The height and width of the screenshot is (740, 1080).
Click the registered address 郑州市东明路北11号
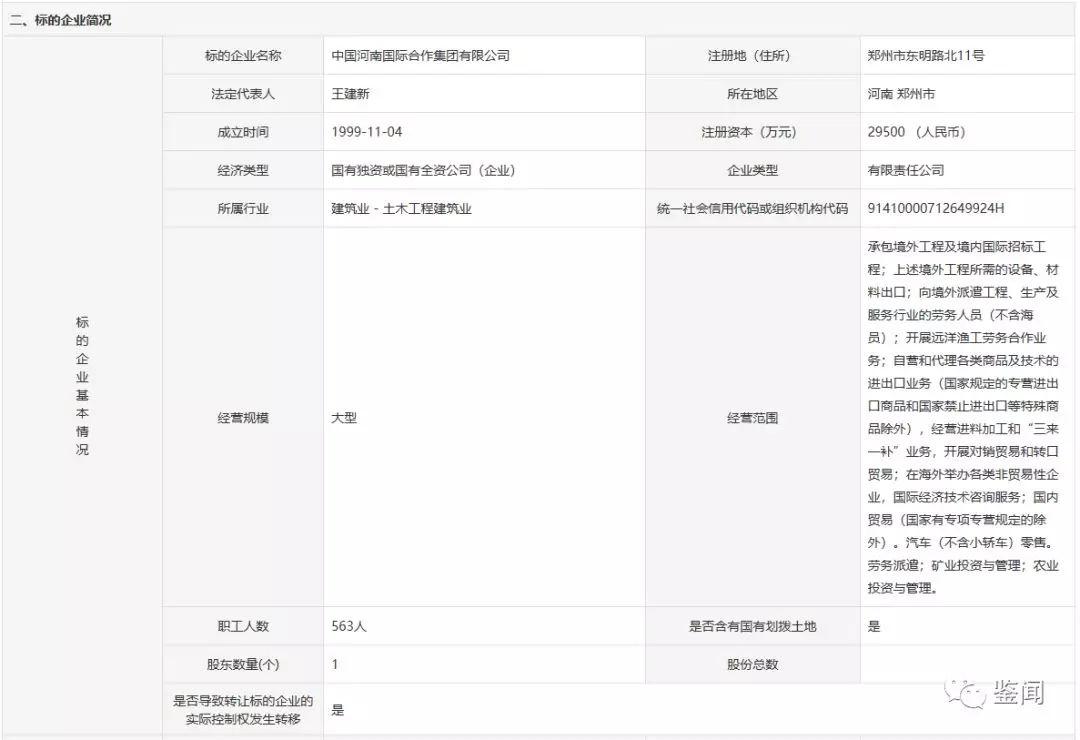pos(928,55)
